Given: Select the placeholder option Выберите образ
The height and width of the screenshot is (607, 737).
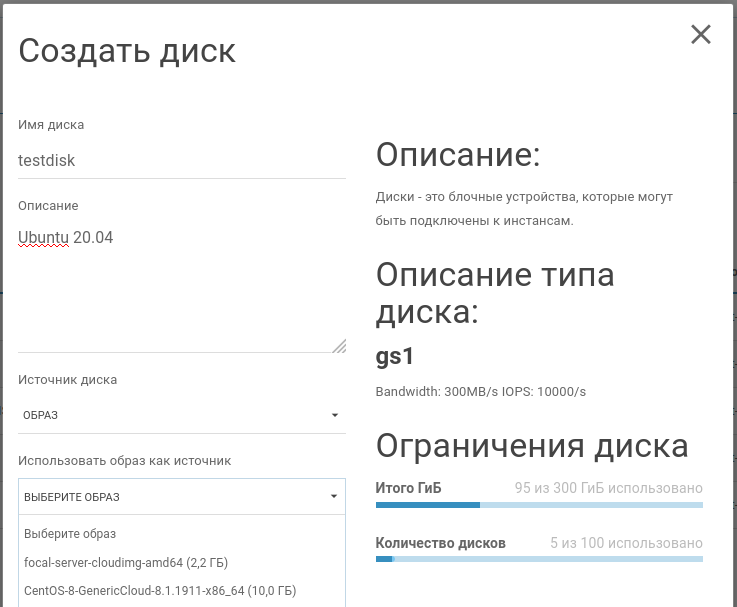Looking at the screenshot, I should point(70,534).
